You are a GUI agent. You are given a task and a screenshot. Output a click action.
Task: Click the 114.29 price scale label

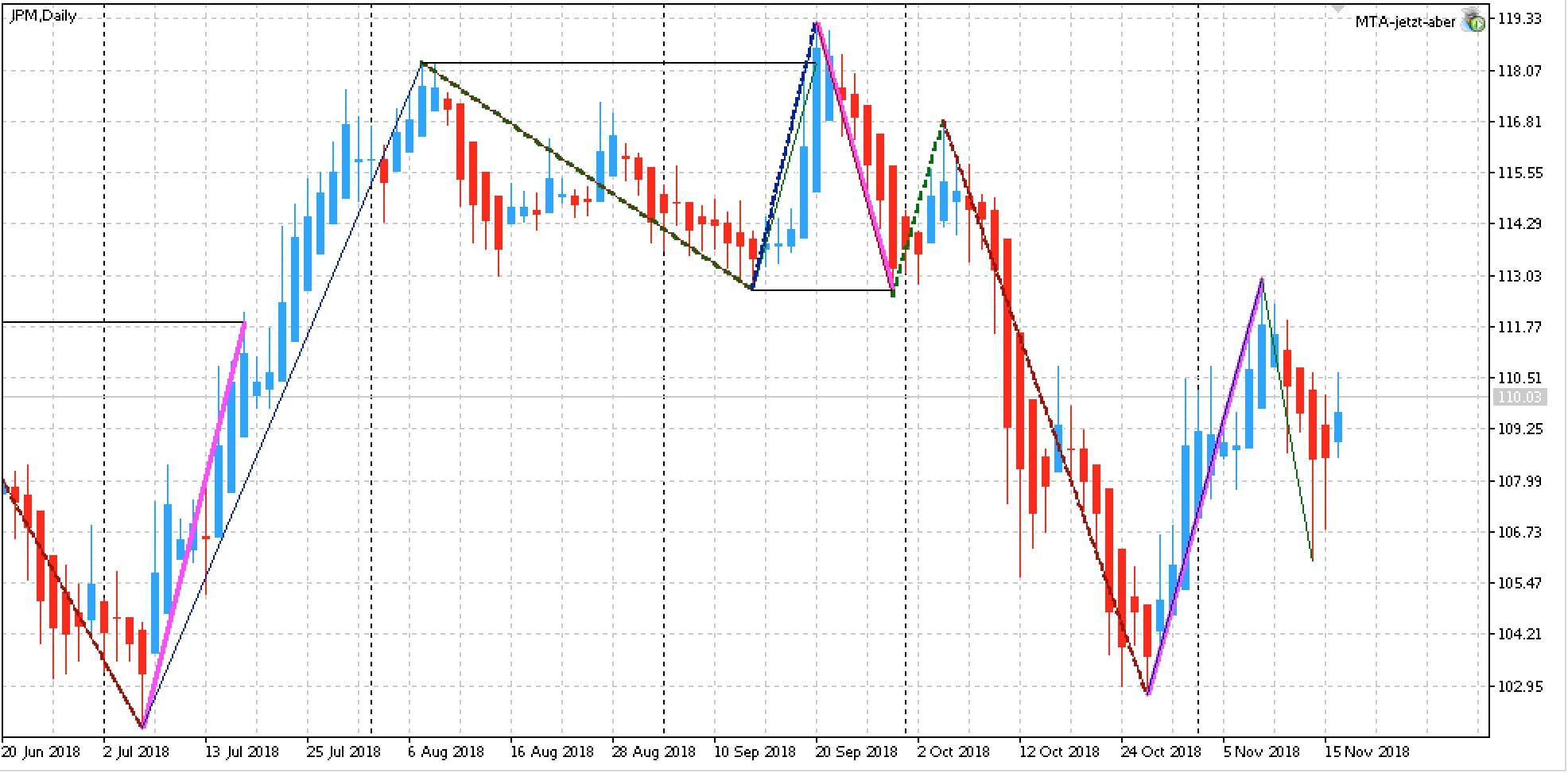coord(1519,223)
